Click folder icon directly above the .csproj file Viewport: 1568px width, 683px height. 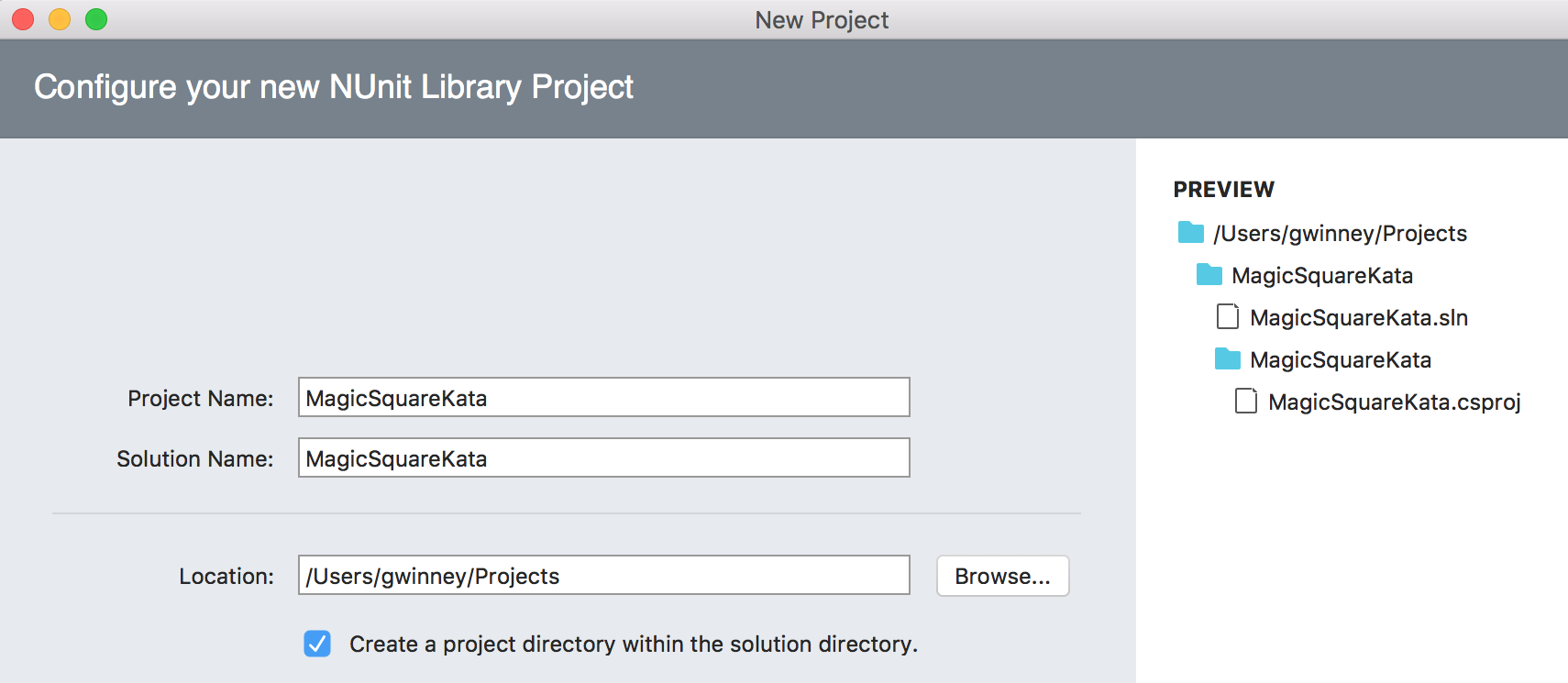[x=1227, y=359]
